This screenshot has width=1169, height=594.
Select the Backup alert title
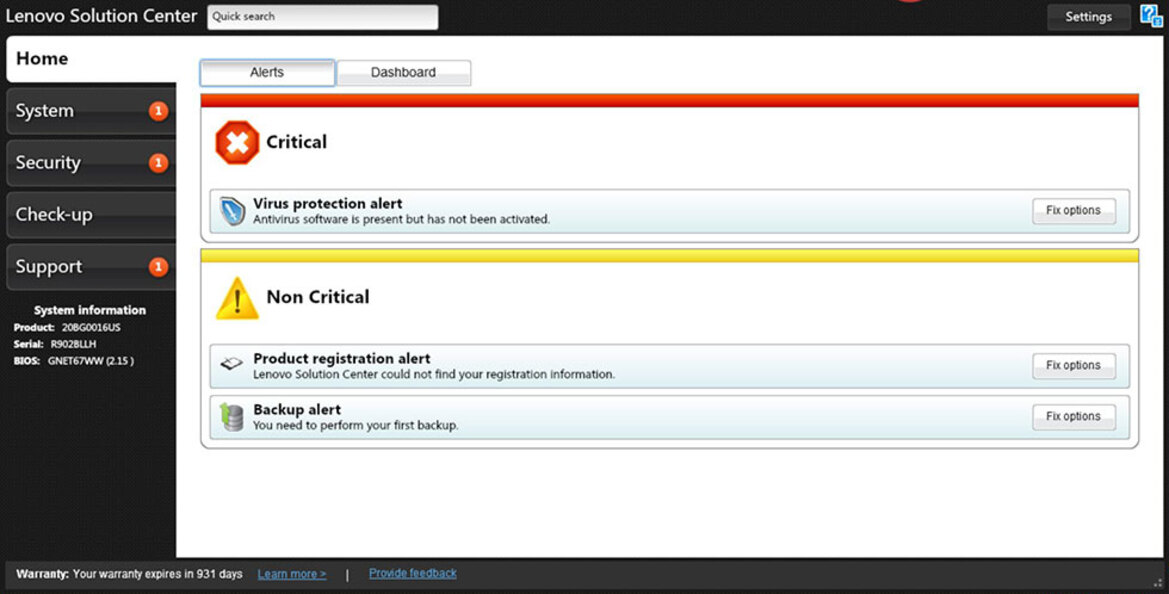[x=297, y=409]
